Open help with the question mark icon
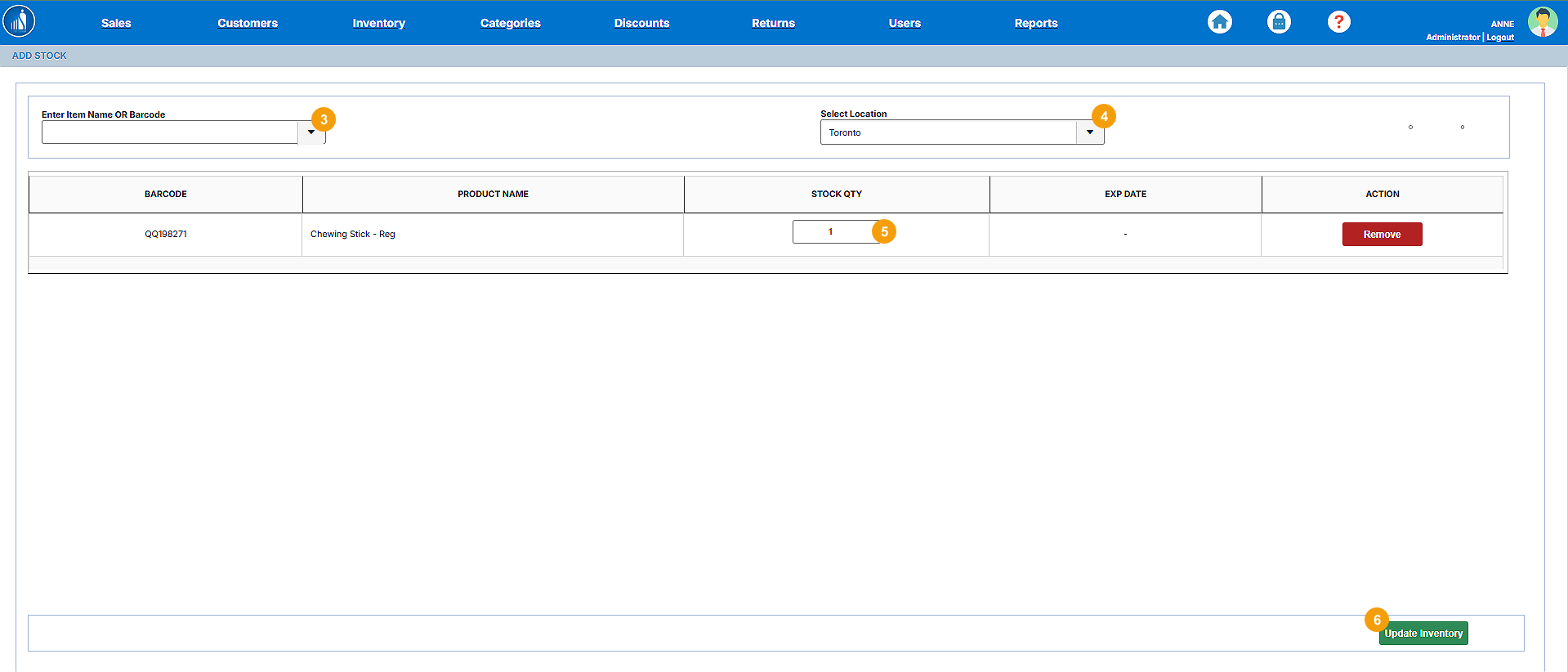1568x672 pixels. click(x=1338, y=22)
